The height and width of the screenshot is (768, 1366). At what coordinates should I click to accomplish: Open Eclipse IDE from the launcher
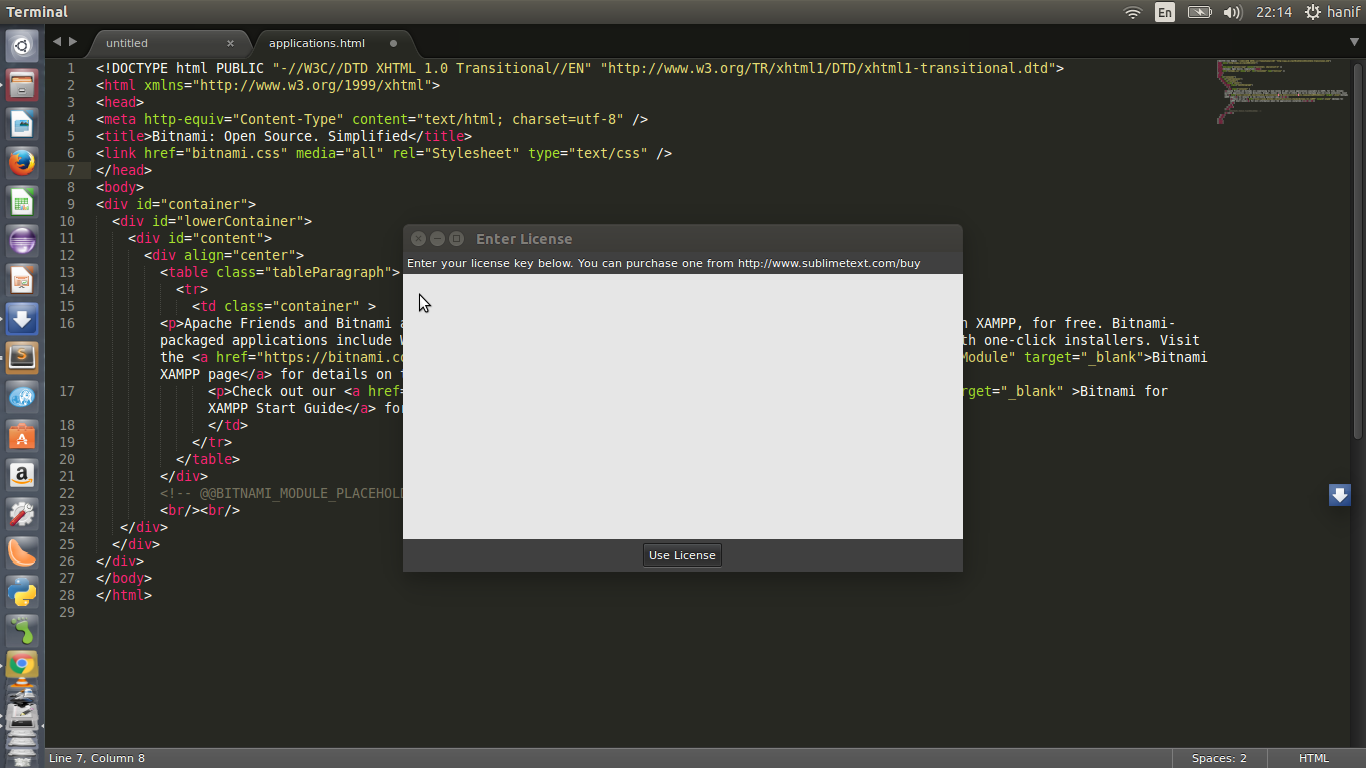22,241
